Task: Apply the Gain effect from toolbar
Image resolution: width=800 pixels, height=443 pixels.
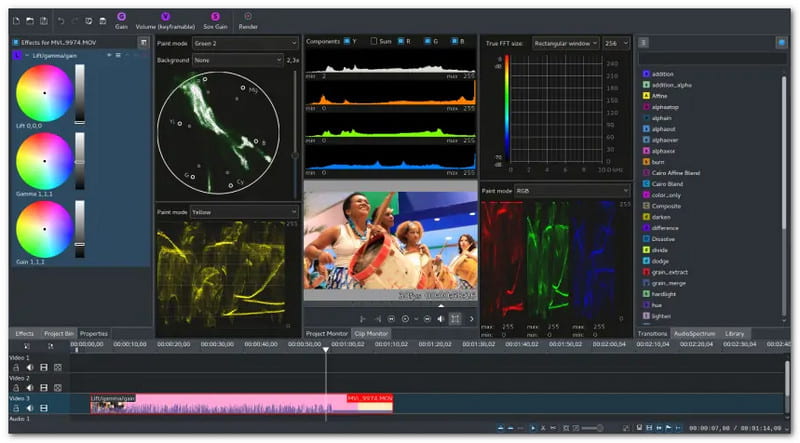Action: 121,21
